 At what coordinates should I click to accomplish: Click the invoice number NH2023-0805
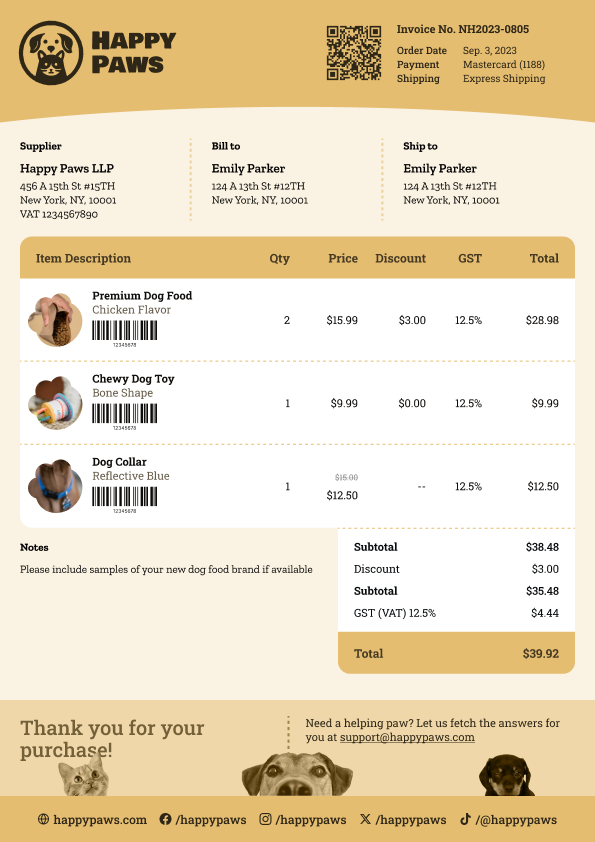pos(494,29)
